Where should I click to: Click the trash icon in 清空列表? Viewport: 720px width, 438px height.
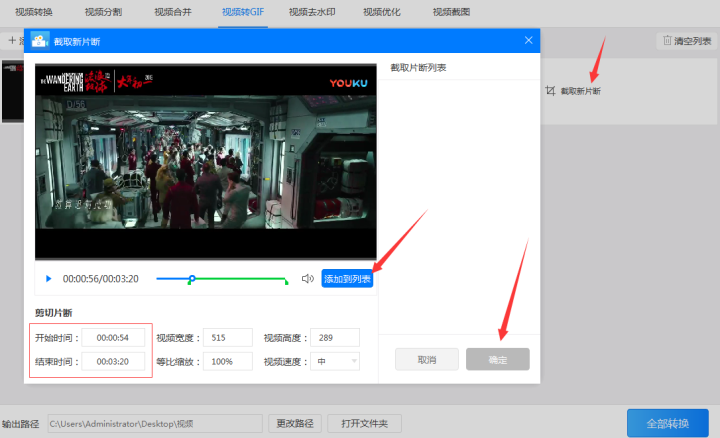click(x=667, y=40)
